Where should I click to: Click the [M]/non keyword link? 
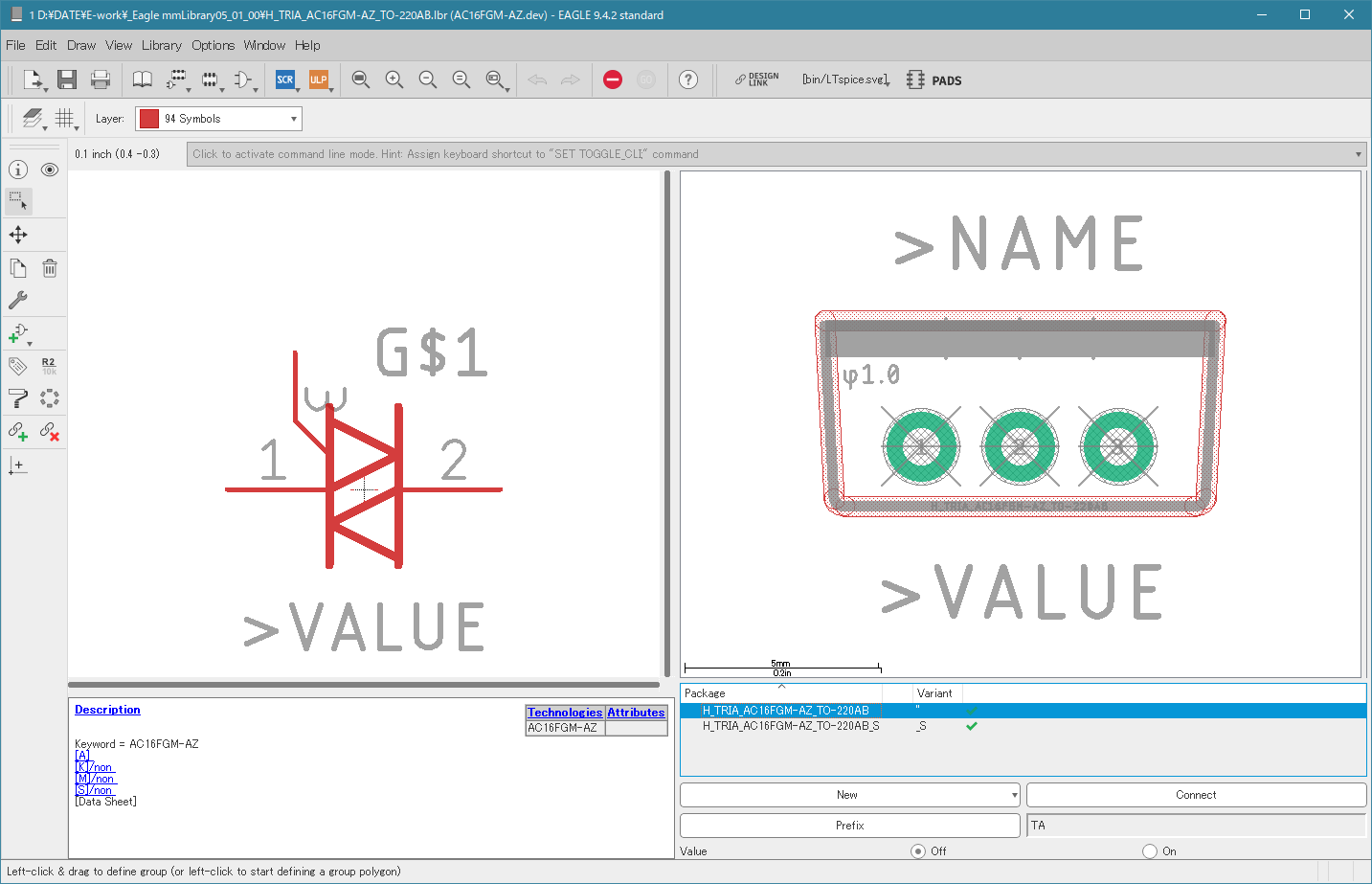[x=95, y=779]
